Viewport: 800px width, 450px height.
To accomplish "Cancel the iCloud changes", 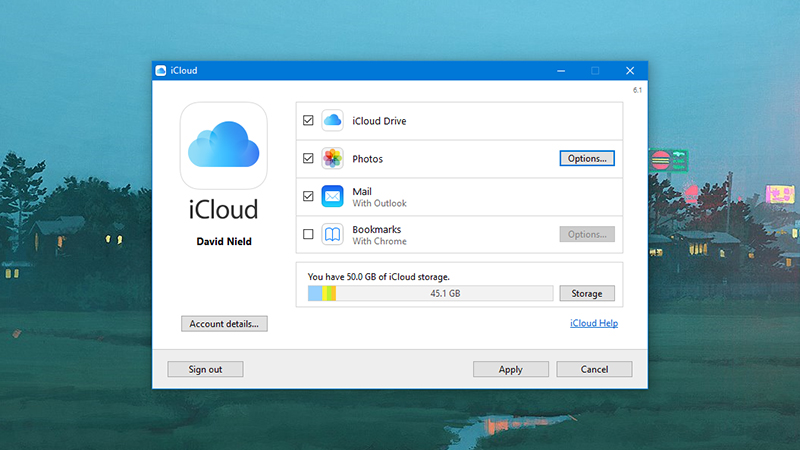I will coord(594,369).
